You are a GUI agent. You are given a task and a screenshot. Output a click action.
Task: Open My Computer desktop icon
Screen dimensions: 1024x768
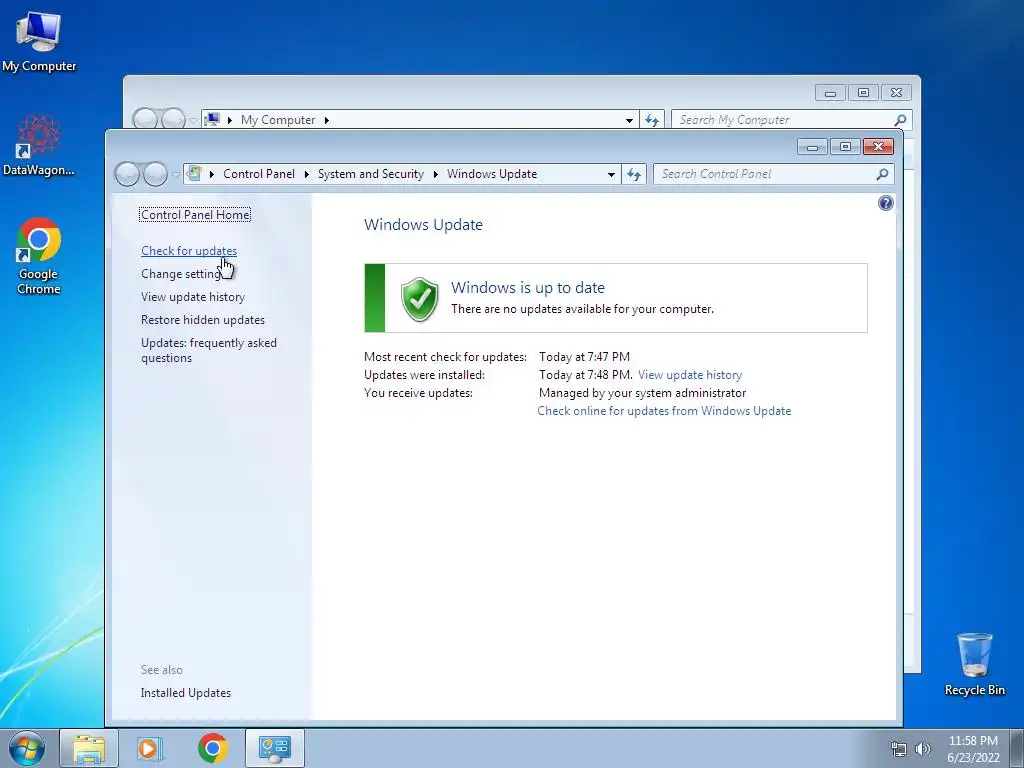click(39, 41)
